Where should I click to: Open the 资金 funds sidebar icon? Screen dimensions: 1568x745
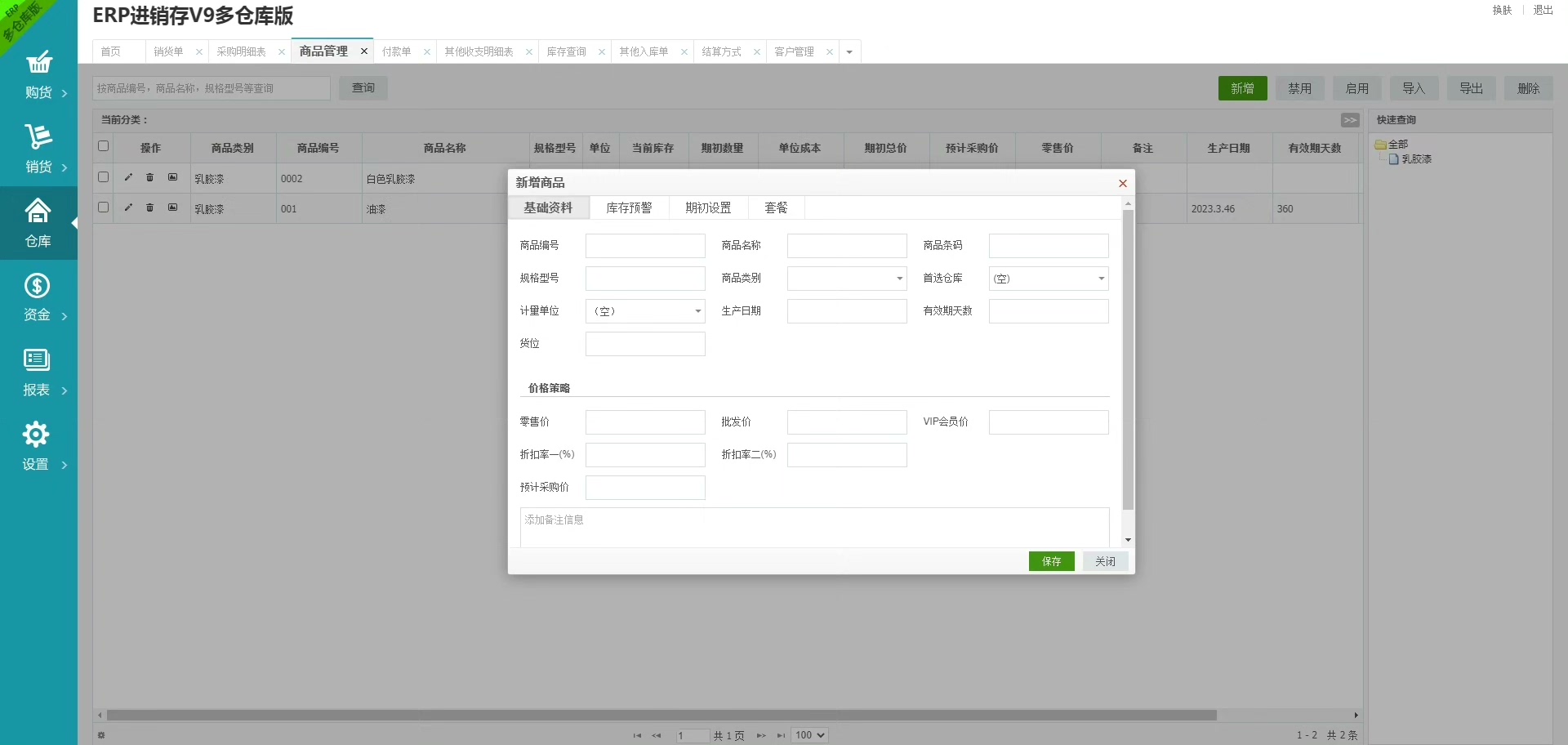pos(38,287)
